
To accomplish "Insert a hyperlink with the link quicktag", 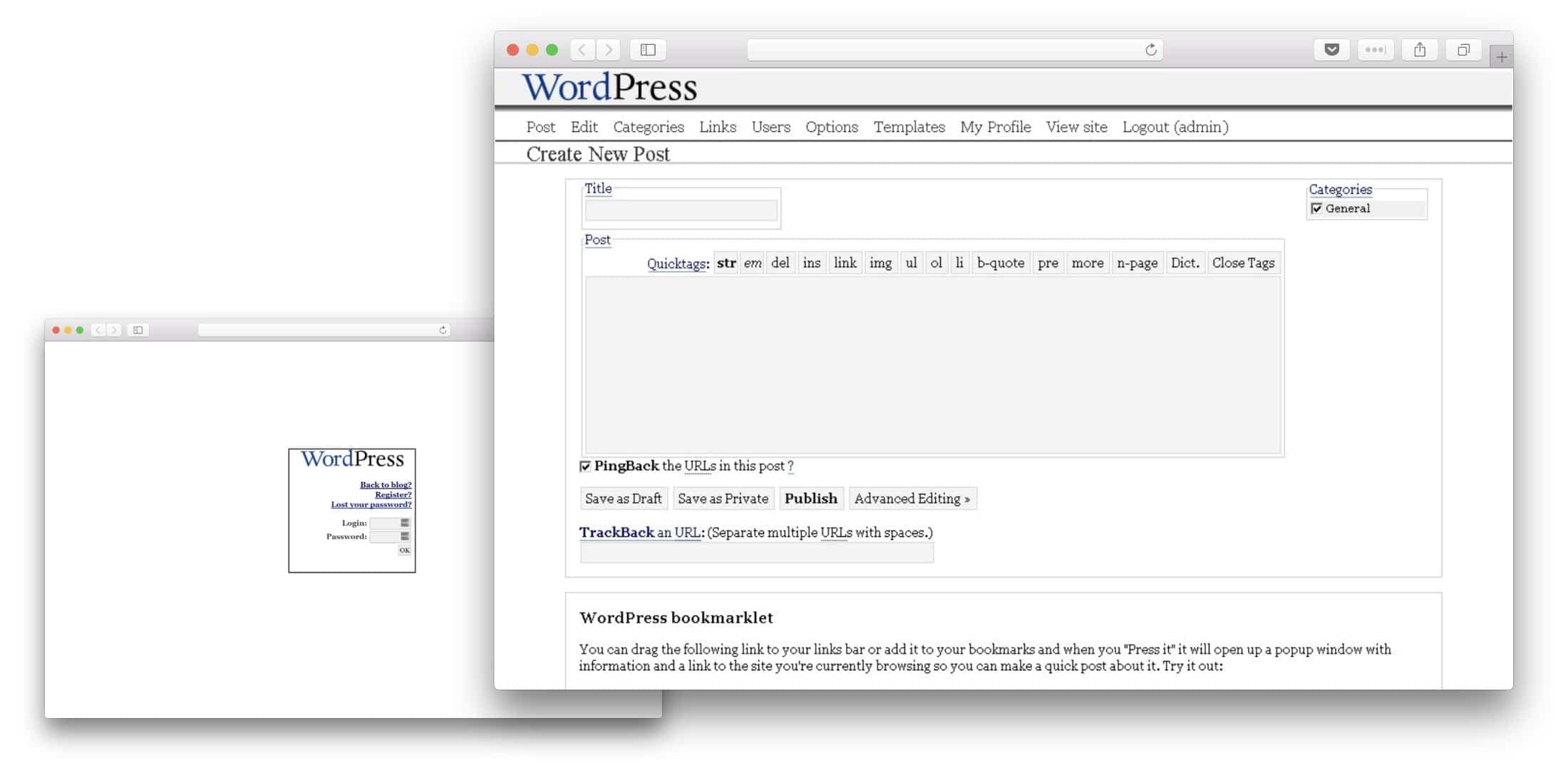I will (x=845, y=262).
